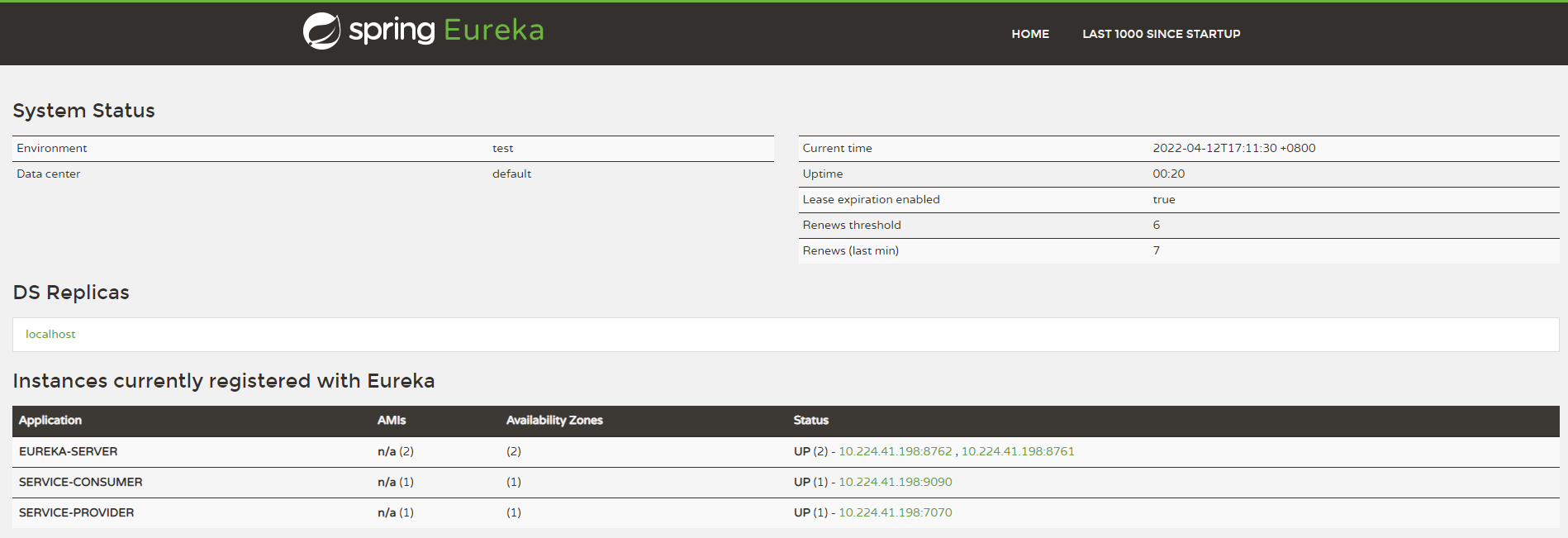The width and height of the screenshot is (1568, 538).
Task: Click the Renews (last min) label
Action: [x=851, y=250]
